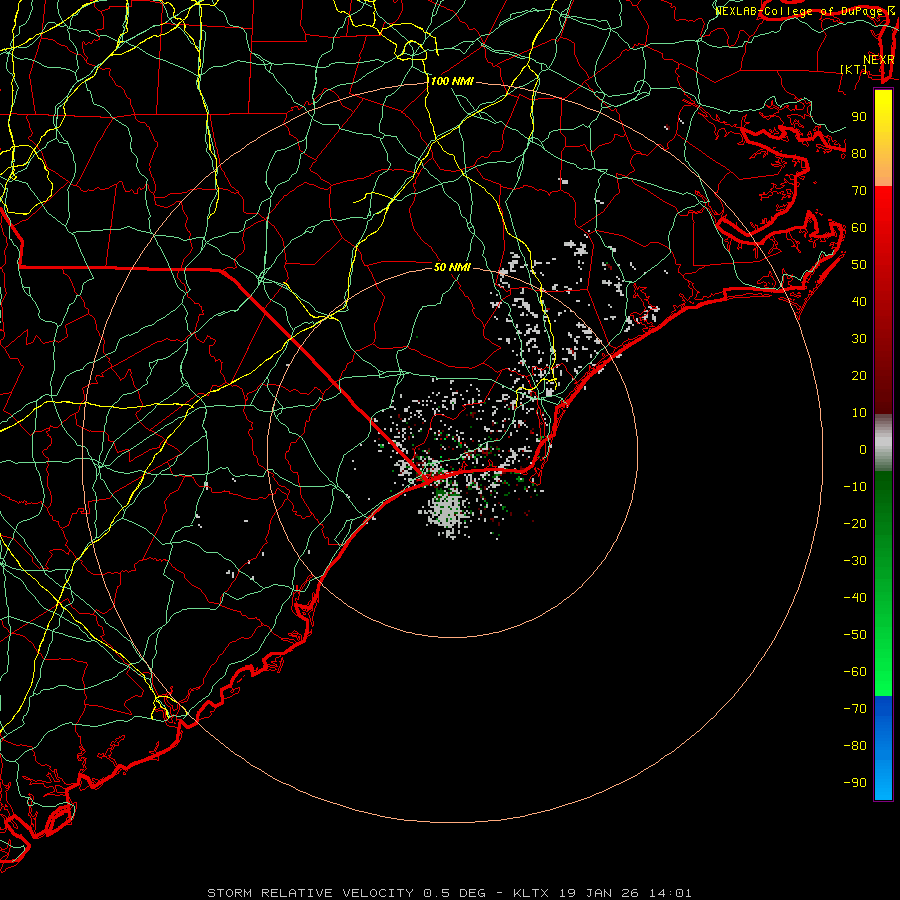Click the positive 60 knot scale label
Screen dimensions: 900x900
coord(859,228)
